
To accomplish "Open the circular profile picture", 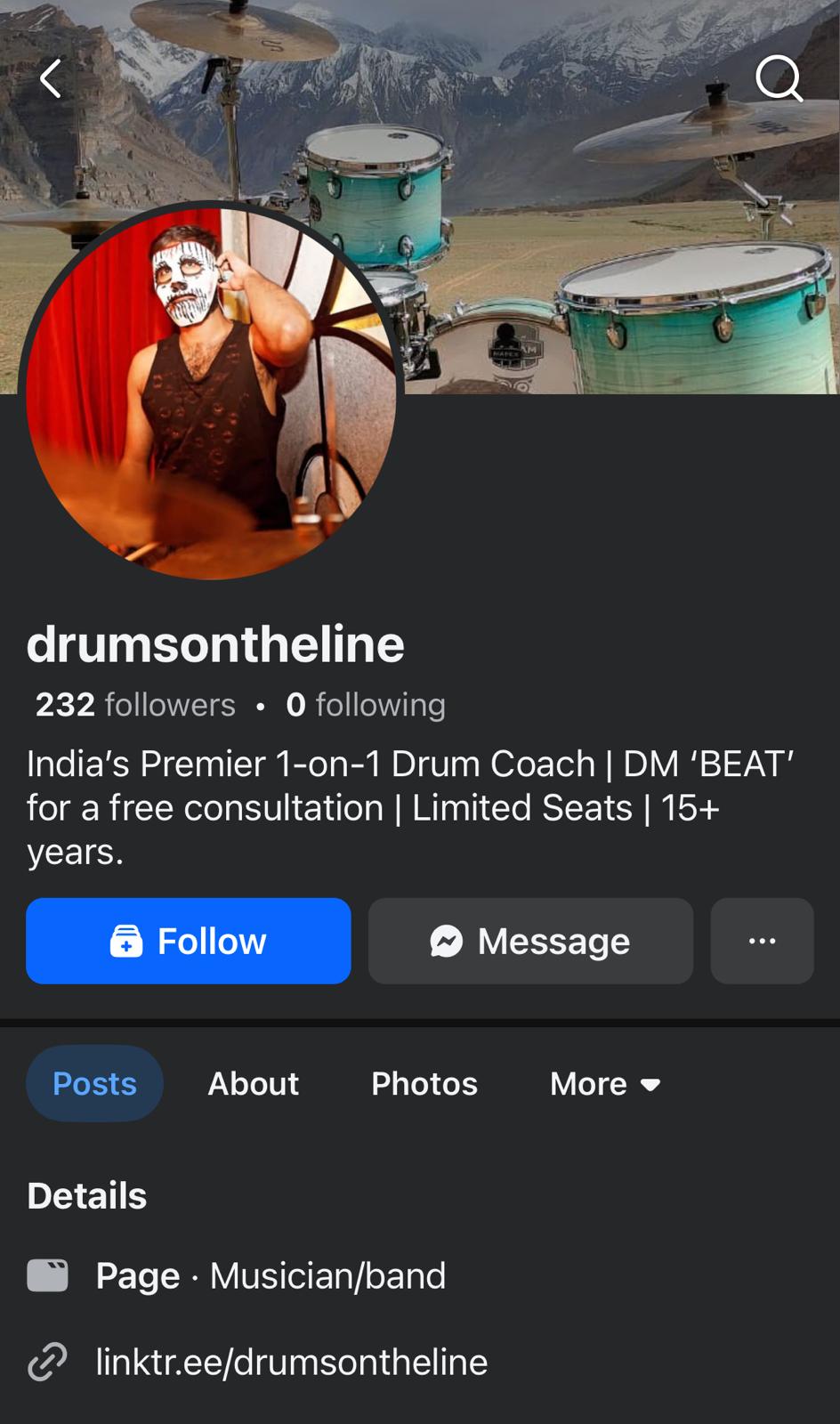I will [211, 392].
